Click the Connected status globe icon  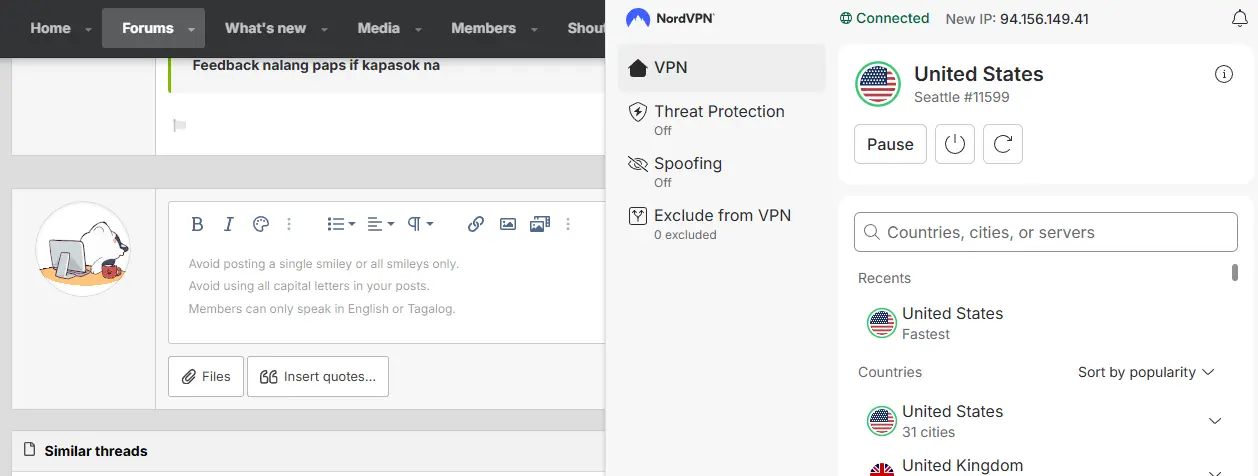846,18
